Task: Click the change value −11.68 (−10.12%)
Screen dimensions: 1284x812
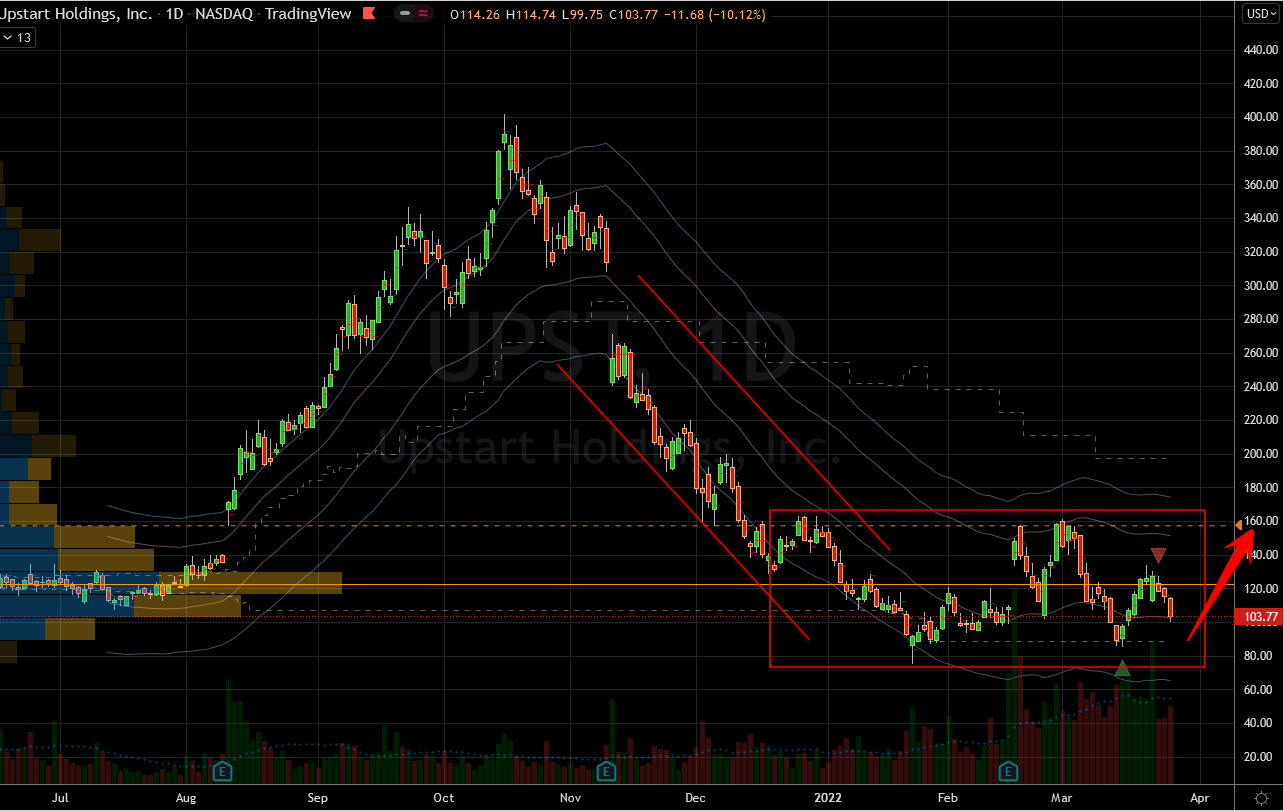Action: pos(714,14)
